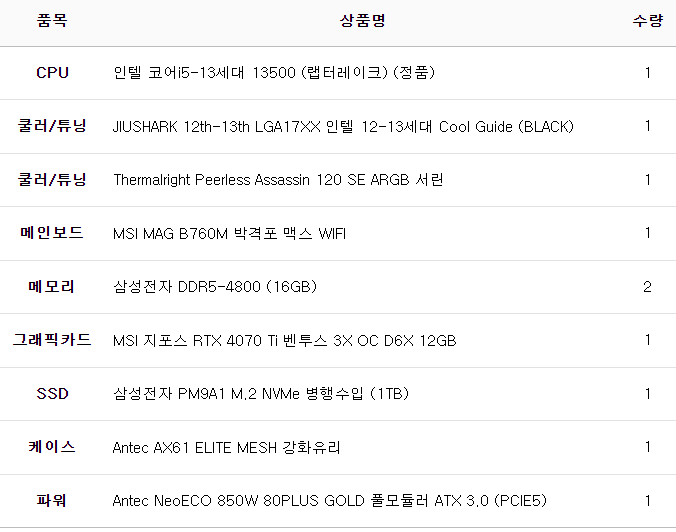Select the JIUSHARK LGA17XX Cool Guide product
The width and height of the screenshot is (676, 532).
(x=343, y=127)
